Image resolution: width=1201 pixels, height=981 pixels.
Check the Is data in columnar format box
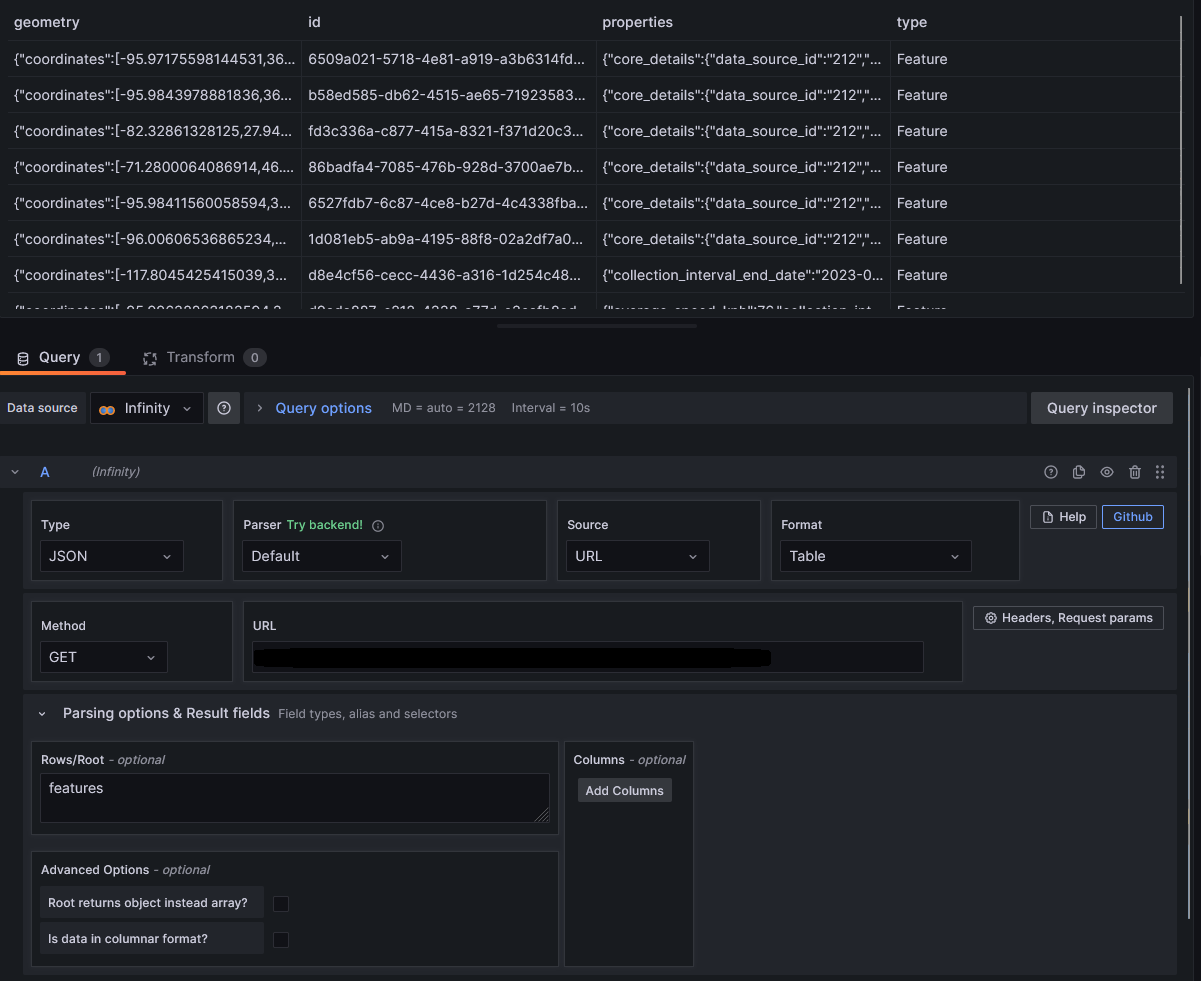[x=281, y=939]
